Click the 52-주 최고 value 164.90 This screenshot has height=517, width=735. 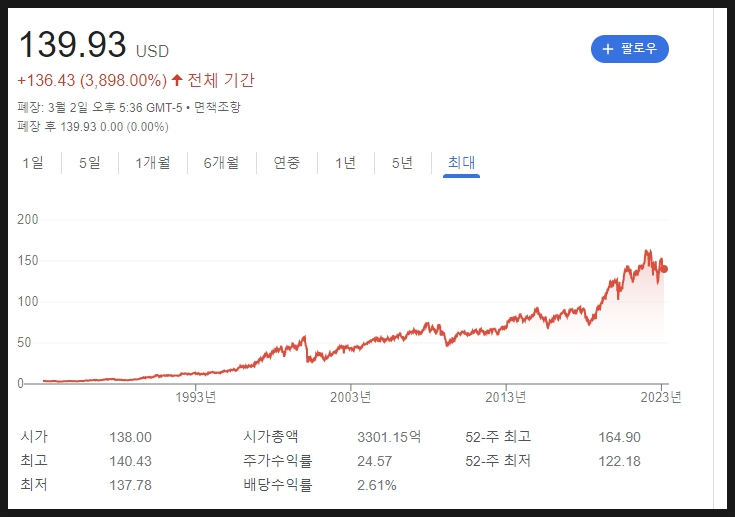619,437
